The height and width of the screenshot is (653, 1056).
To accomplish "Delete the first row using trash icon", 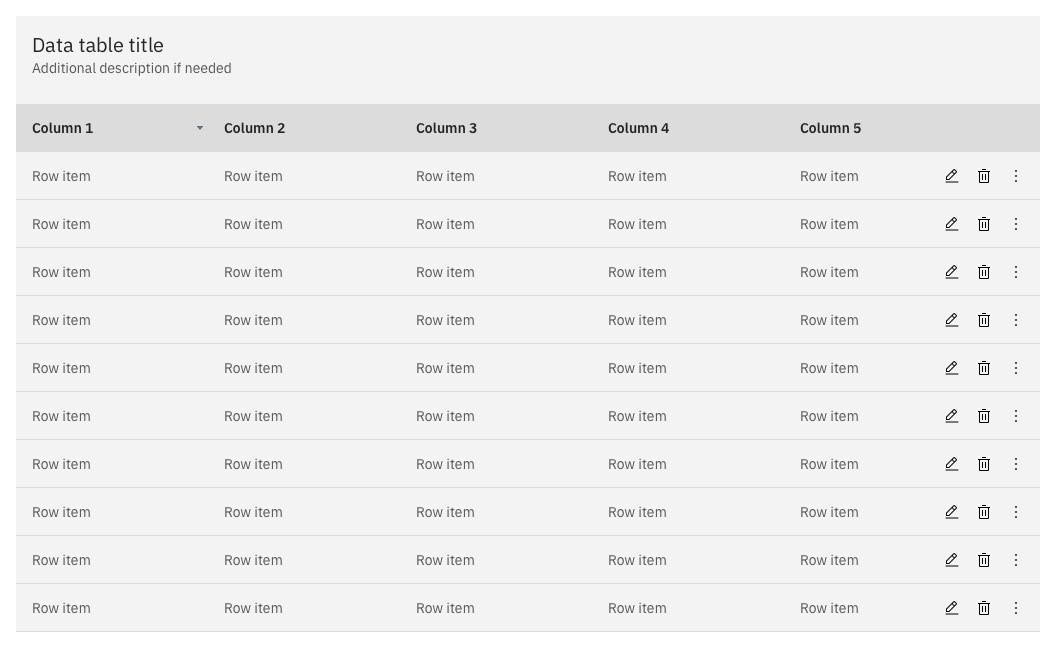I will (984, 176).
